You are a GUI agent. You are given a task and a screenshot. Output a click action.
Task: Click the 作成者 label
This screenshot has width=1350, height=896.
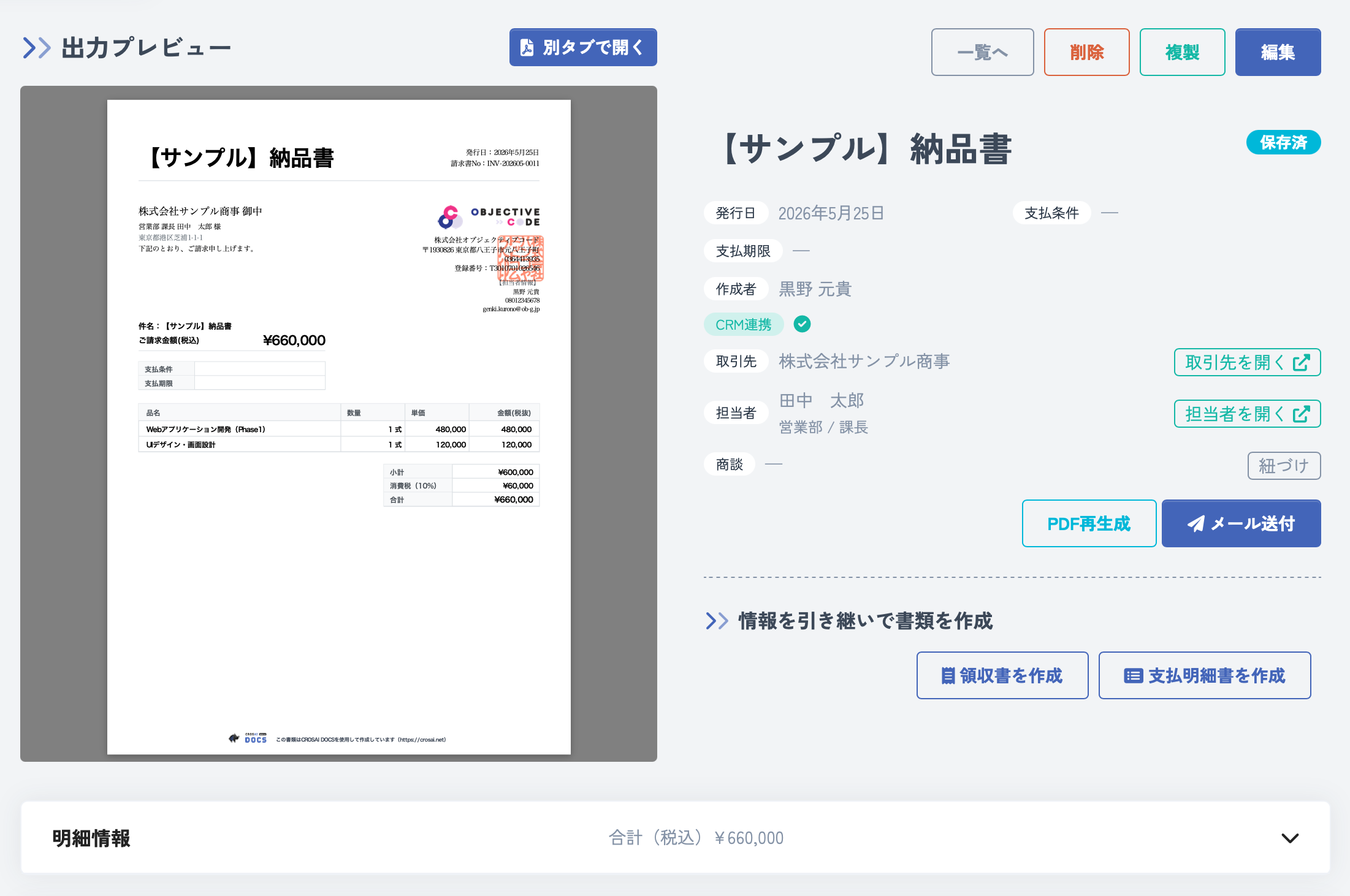coord(736,289)
